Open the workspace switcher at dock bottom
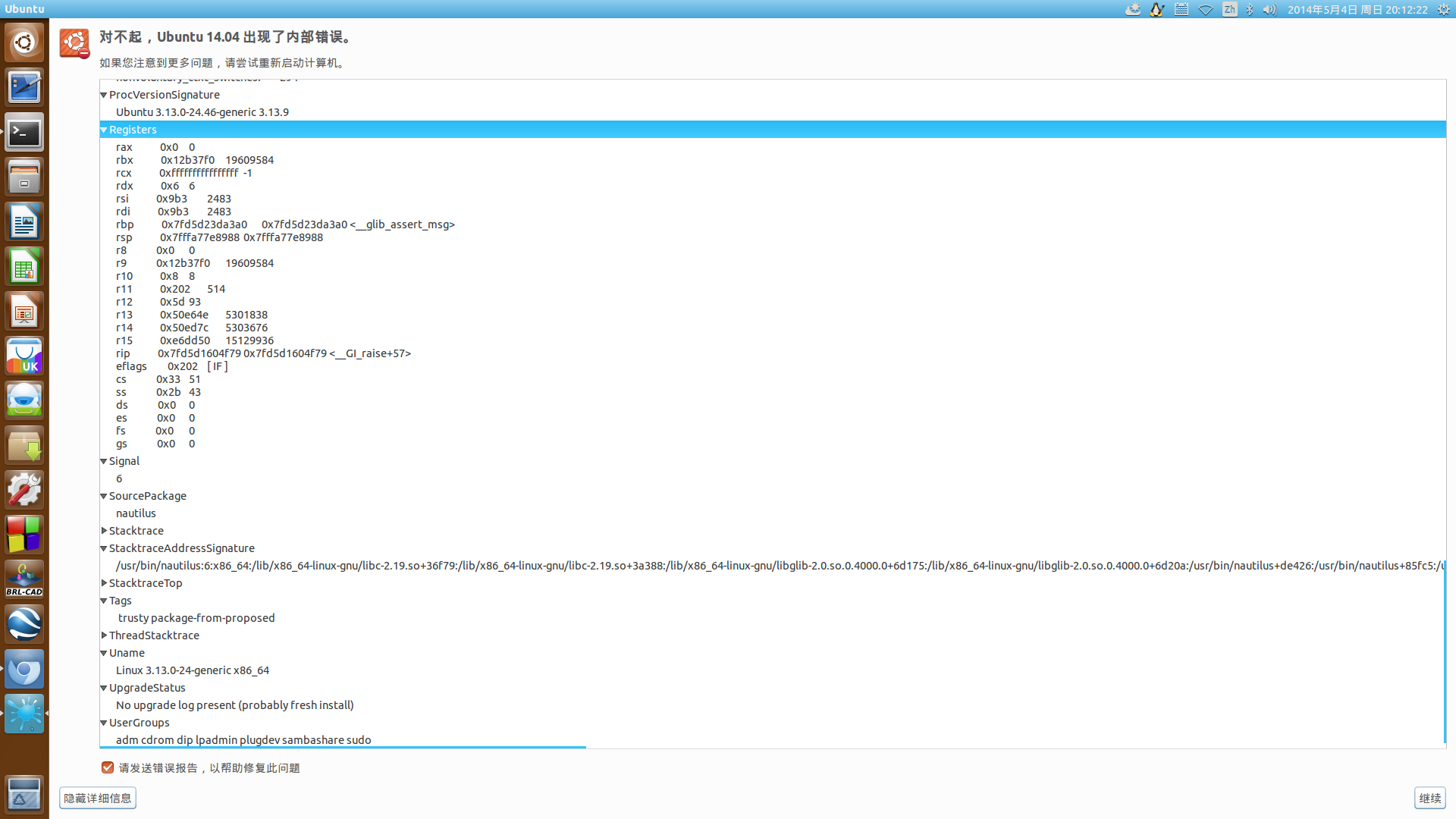This screenshot has height=819, width=1456. point(24,794)
